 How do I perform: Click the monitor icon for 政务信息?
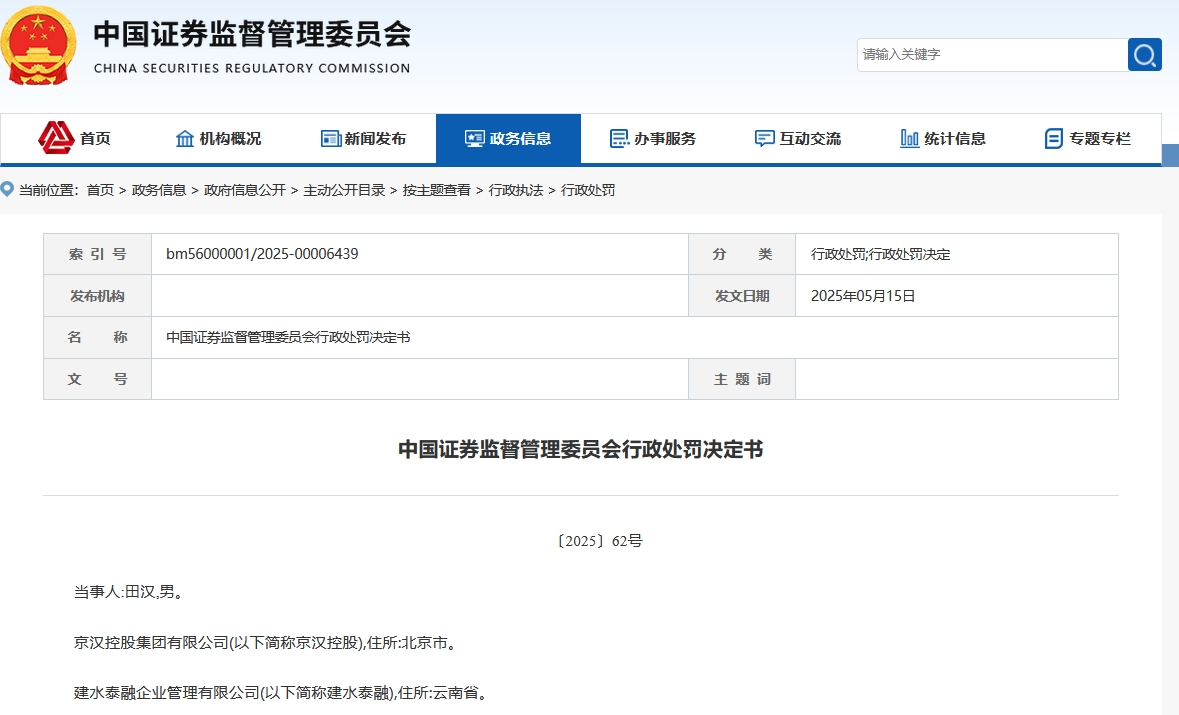tap(474, 138)
